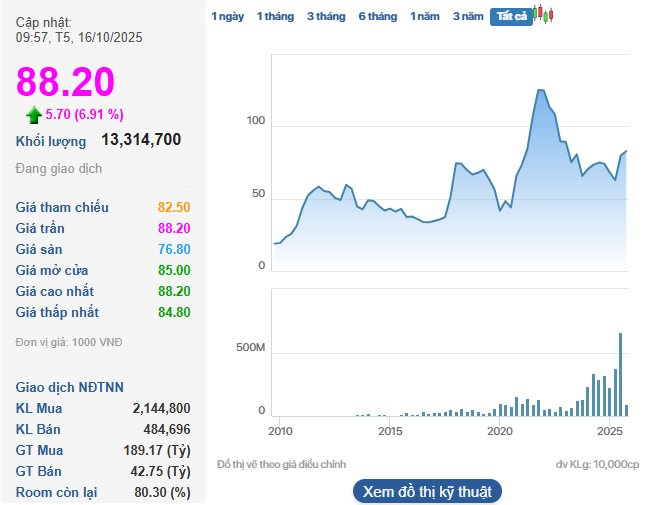This screenshot has height=505, width=647.
Task: Show the '3 tháng' chart period
Action: point(325,16)
